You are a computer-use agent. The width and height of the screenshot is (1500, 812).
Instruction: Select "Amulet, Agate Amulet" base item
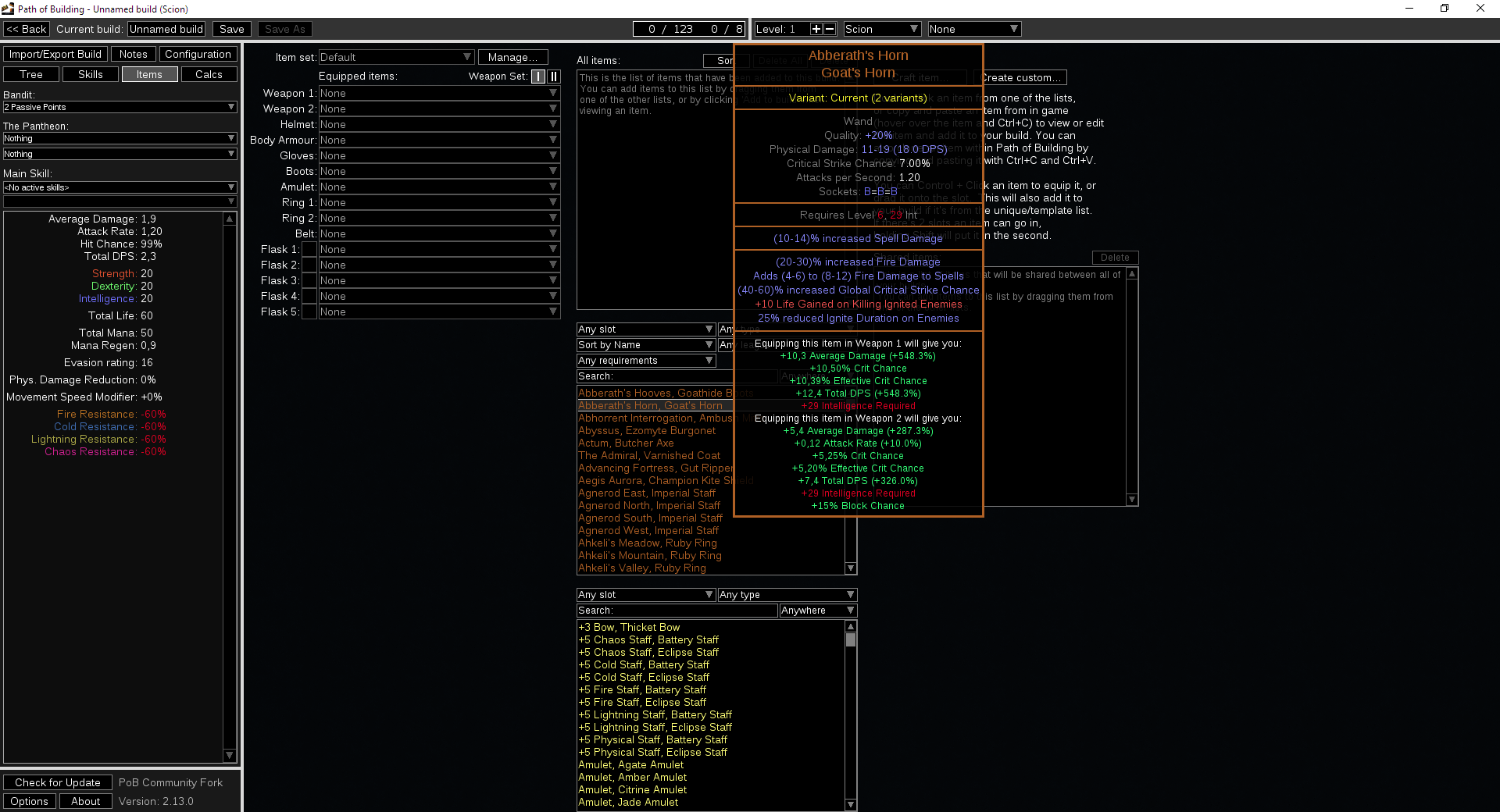630,765
